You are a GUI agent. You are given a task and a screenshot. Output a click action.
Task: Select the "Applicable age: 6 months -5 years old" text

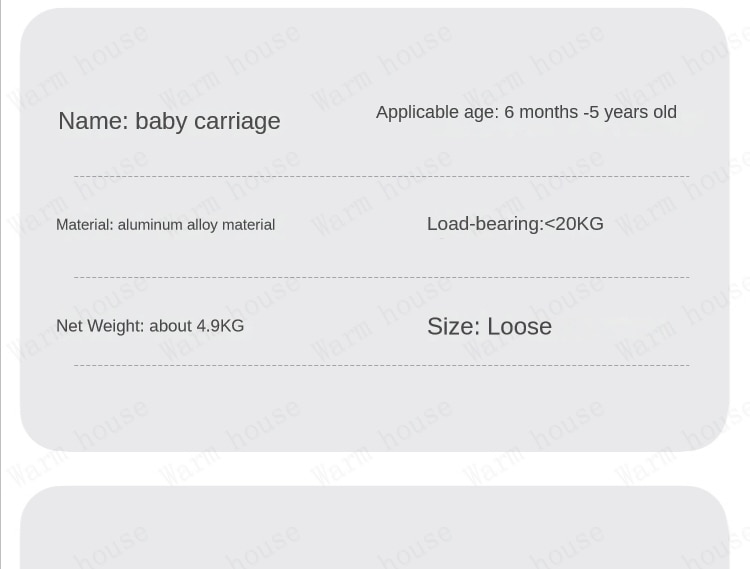(x=526, y=112)
